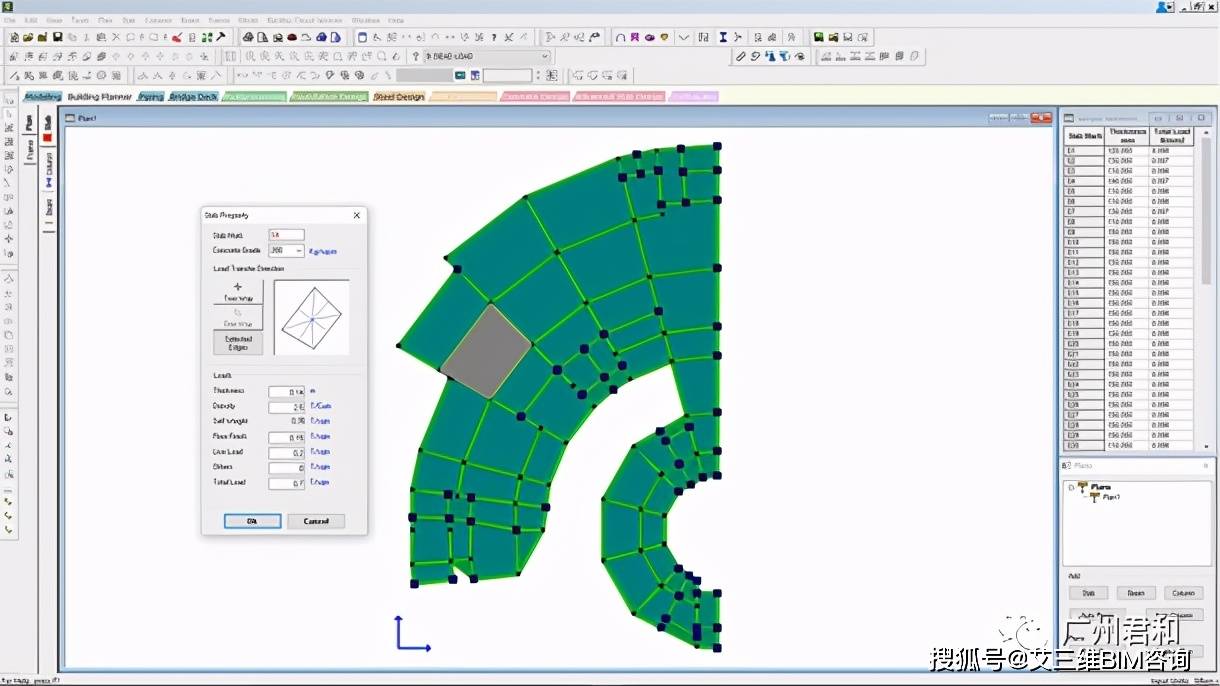Open the Concrete Grade dropdown
The height and width of the screenshot is (686, 1220).
(299, 251)
